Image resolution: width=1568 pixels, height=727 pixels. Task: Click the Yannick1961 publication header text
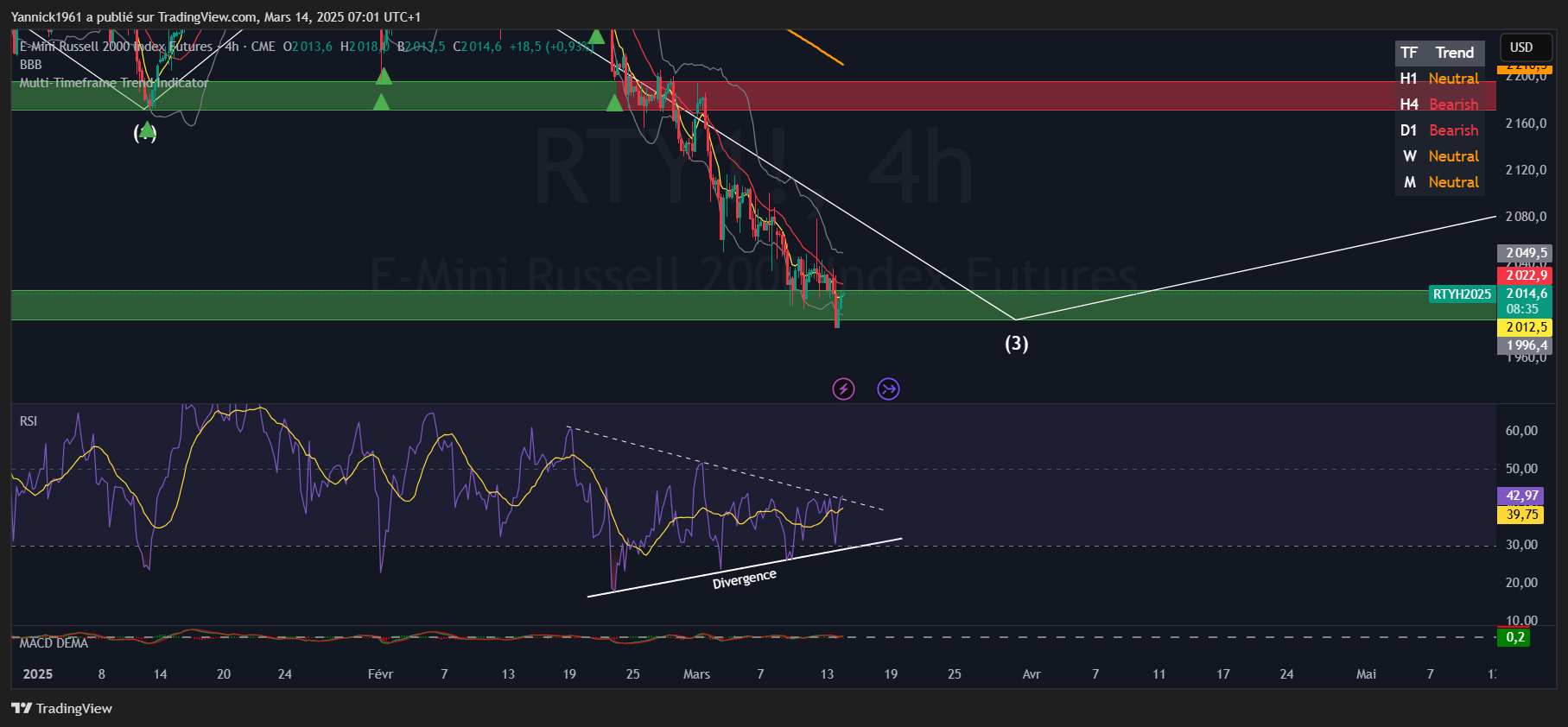(x=216, y=17)
